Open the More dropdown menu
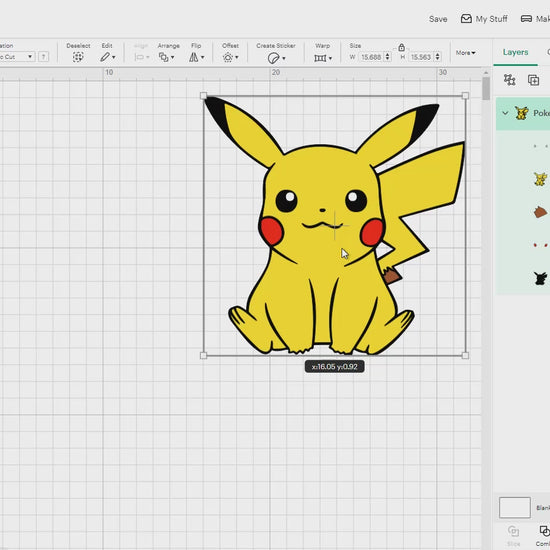550x550 pixels. tap(465, 53)
